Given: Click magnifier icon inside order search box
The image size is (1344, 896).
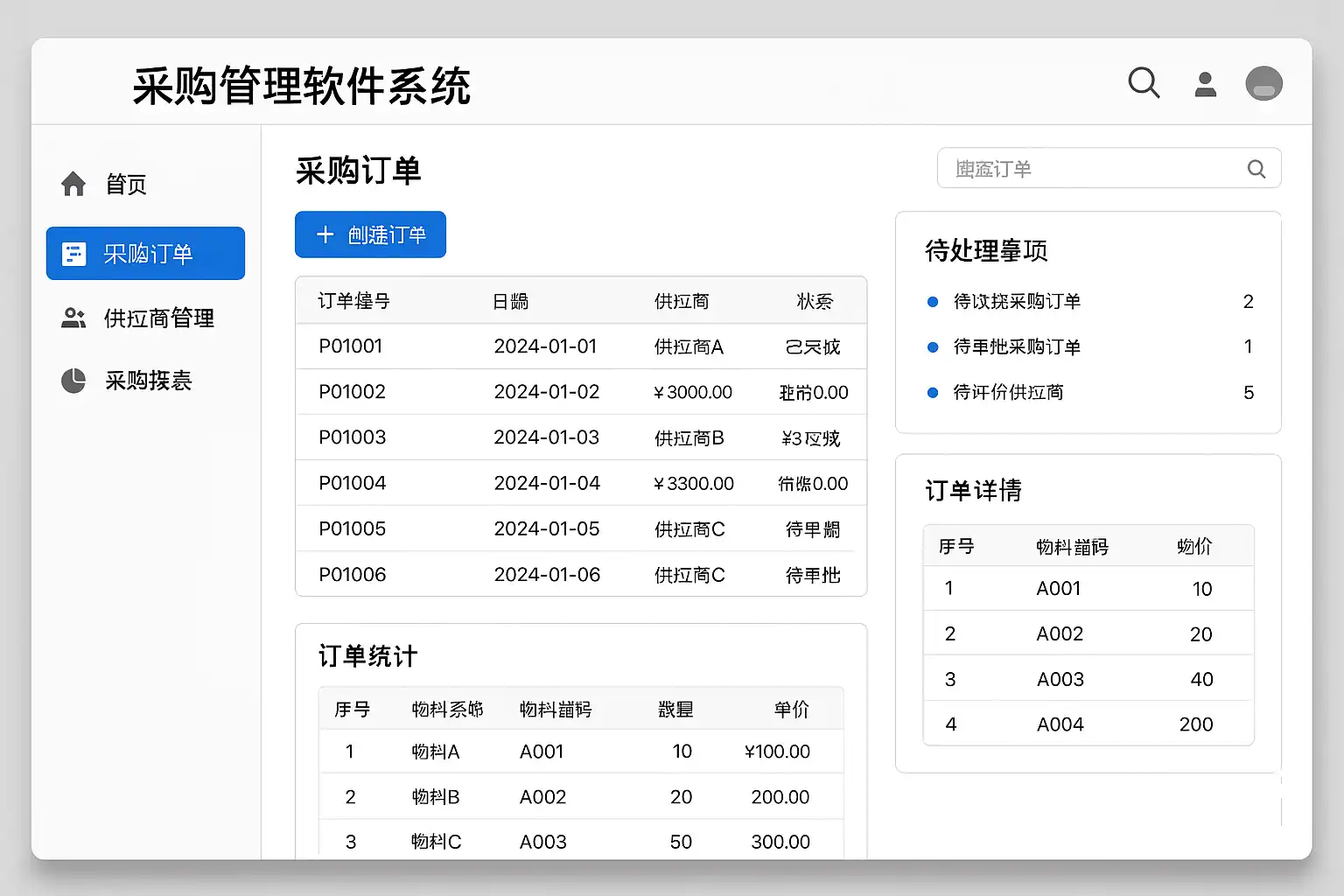Looking at the screenshot, I should 1256,169.
